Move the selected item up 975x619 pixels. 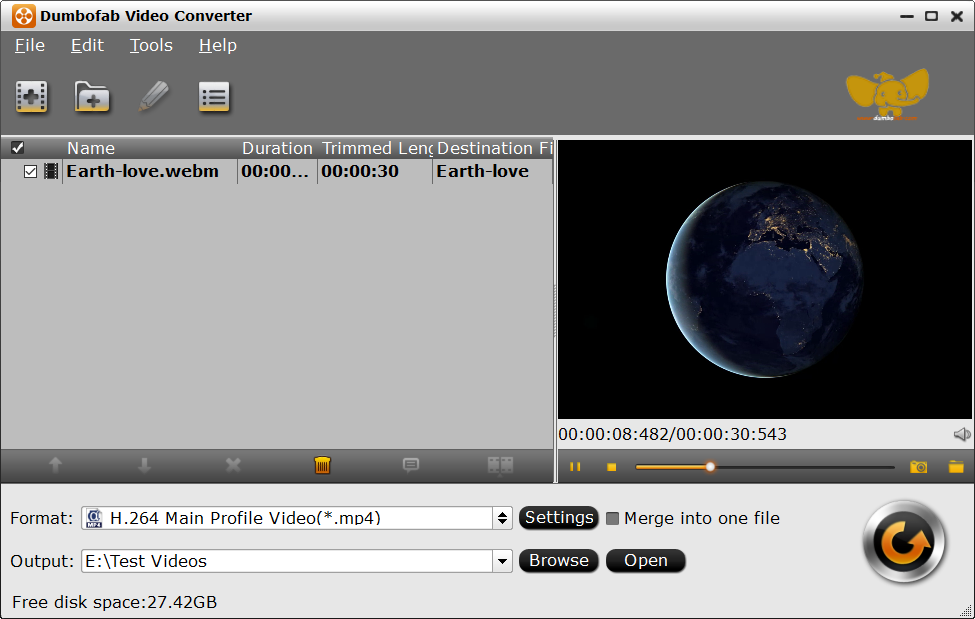(55, 465)
